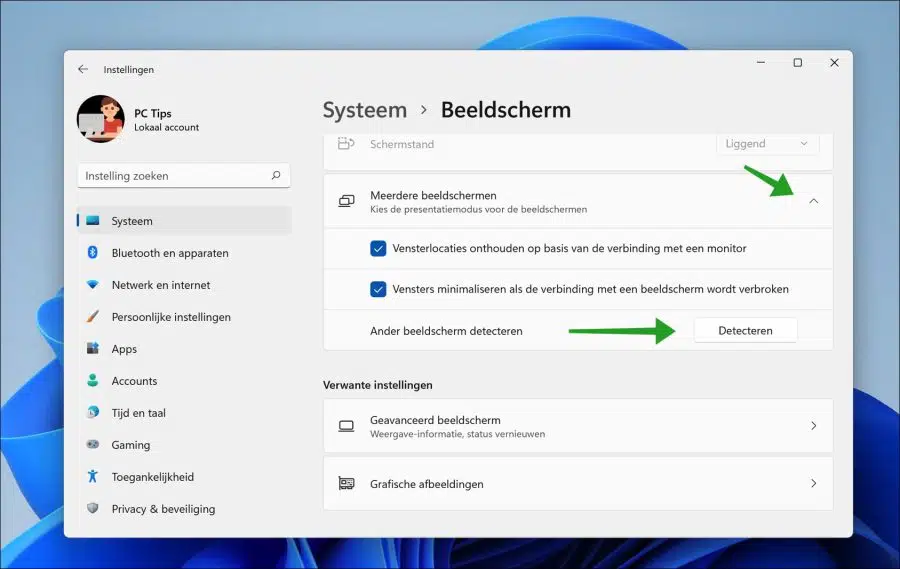Click the Schermstand rotation icon
900x569 pixels.
tap(346, 144)
